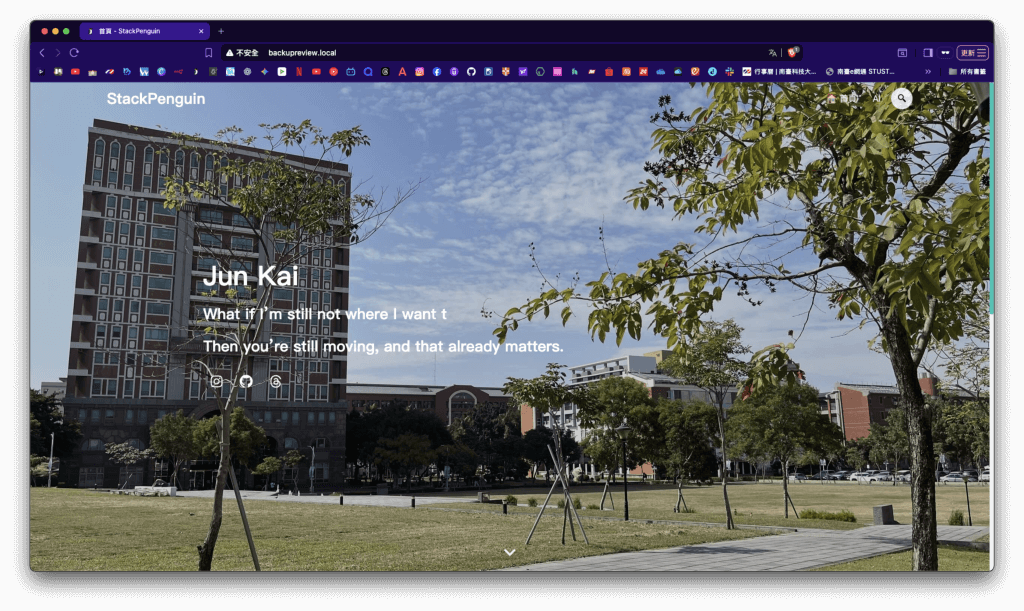Open the Netflix bookmark icon

click(299, 71)
